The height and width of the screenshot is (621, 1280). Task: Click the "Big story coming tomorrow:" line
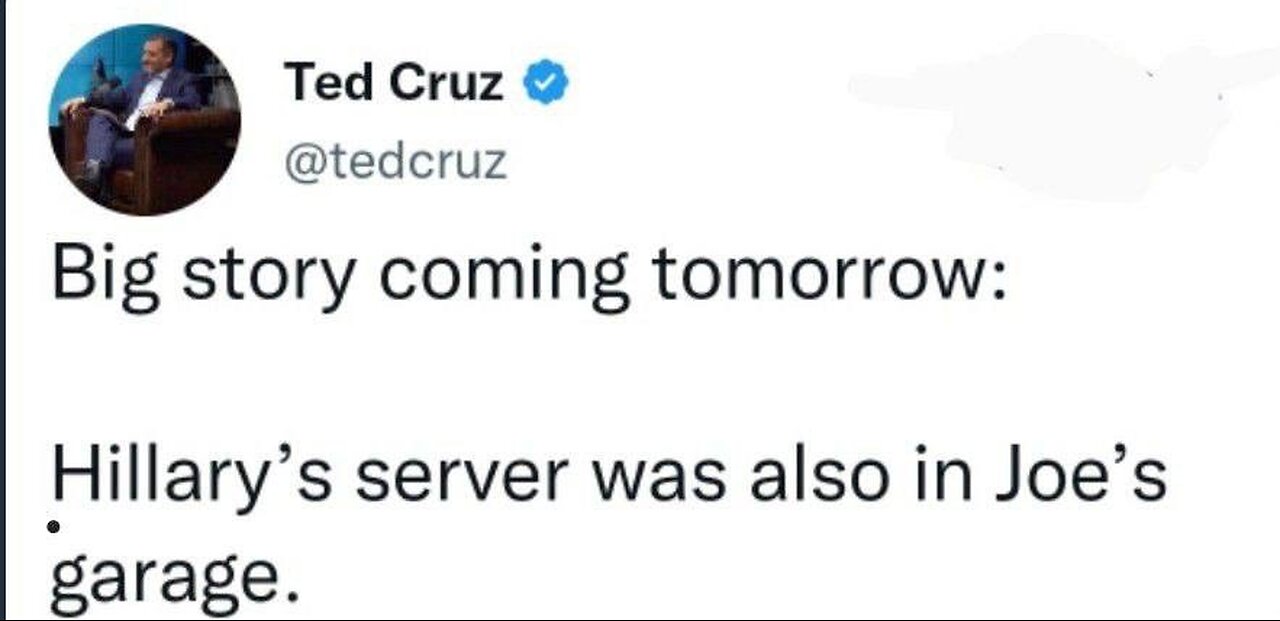(x=529, y=278)
